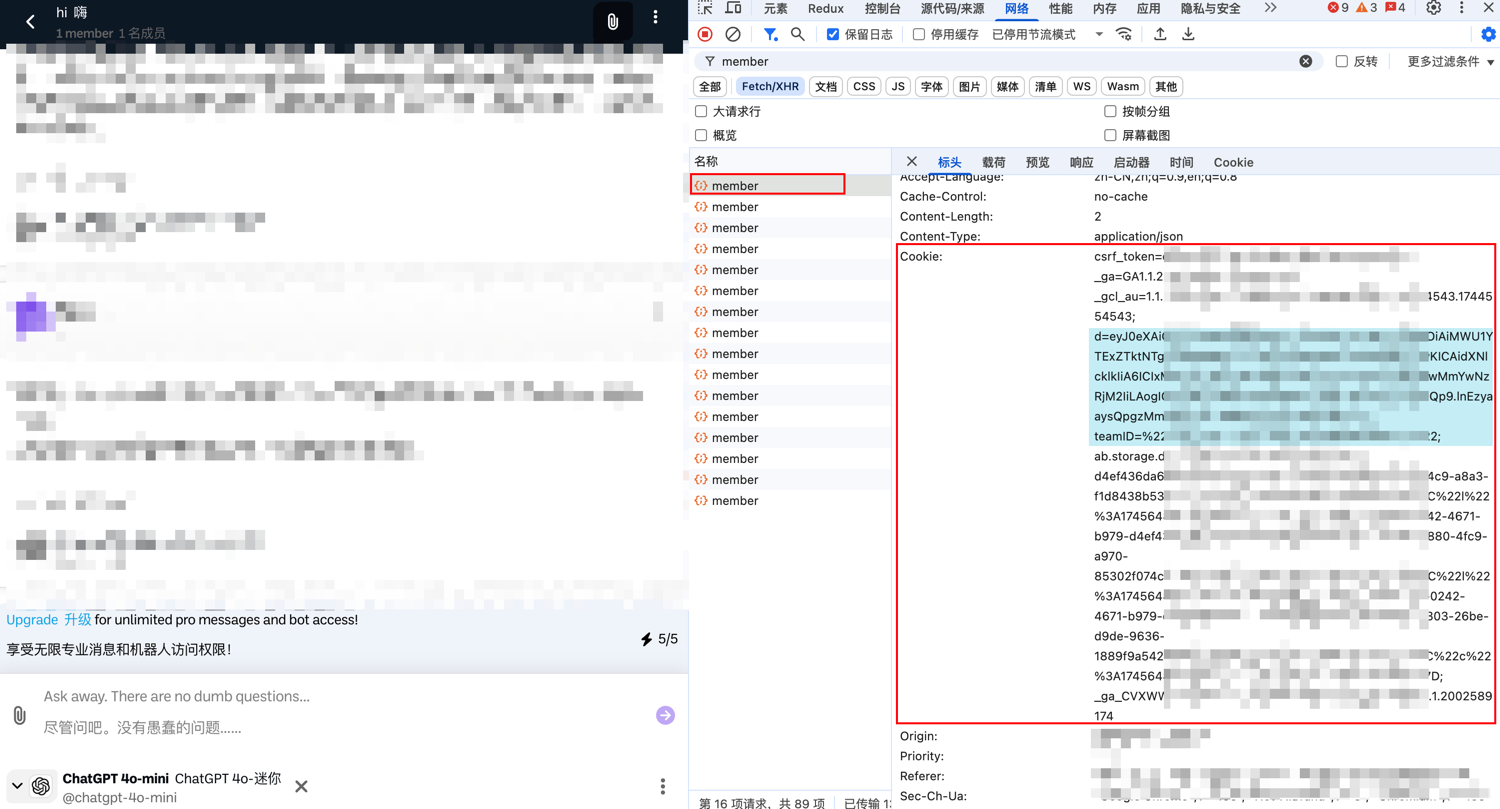
Task: Switch to the 内存 tab
Action: [x=1105, y=8]
